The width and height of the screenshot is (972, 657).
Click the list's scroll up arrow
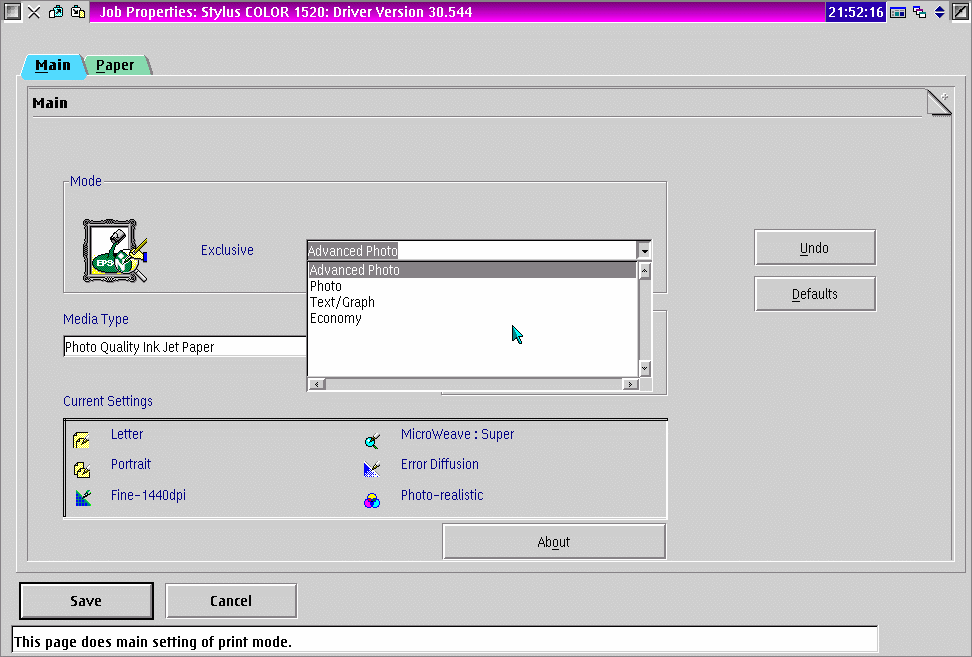coord(645,271)
